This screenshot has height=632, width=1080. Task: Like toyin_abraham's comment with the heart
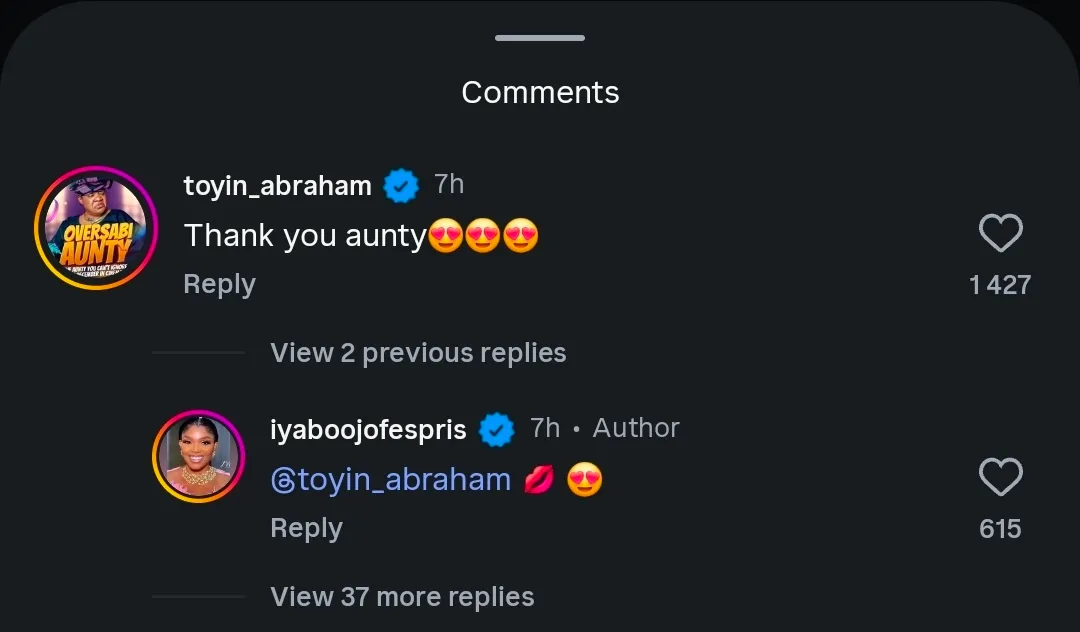pyautogui.click(x=1000, y=234)
